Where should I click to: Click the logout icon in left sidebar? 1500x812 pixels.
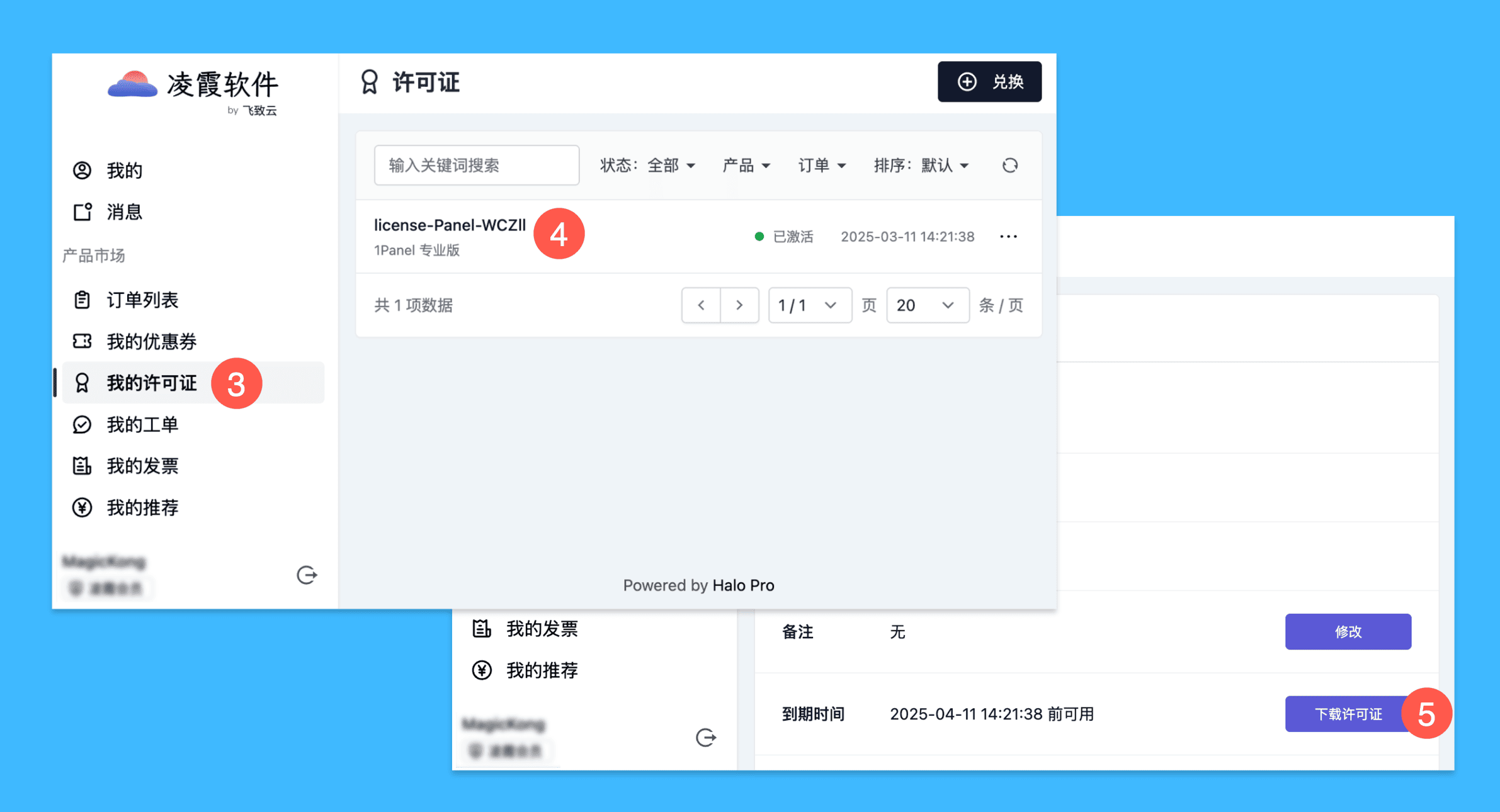307,575
